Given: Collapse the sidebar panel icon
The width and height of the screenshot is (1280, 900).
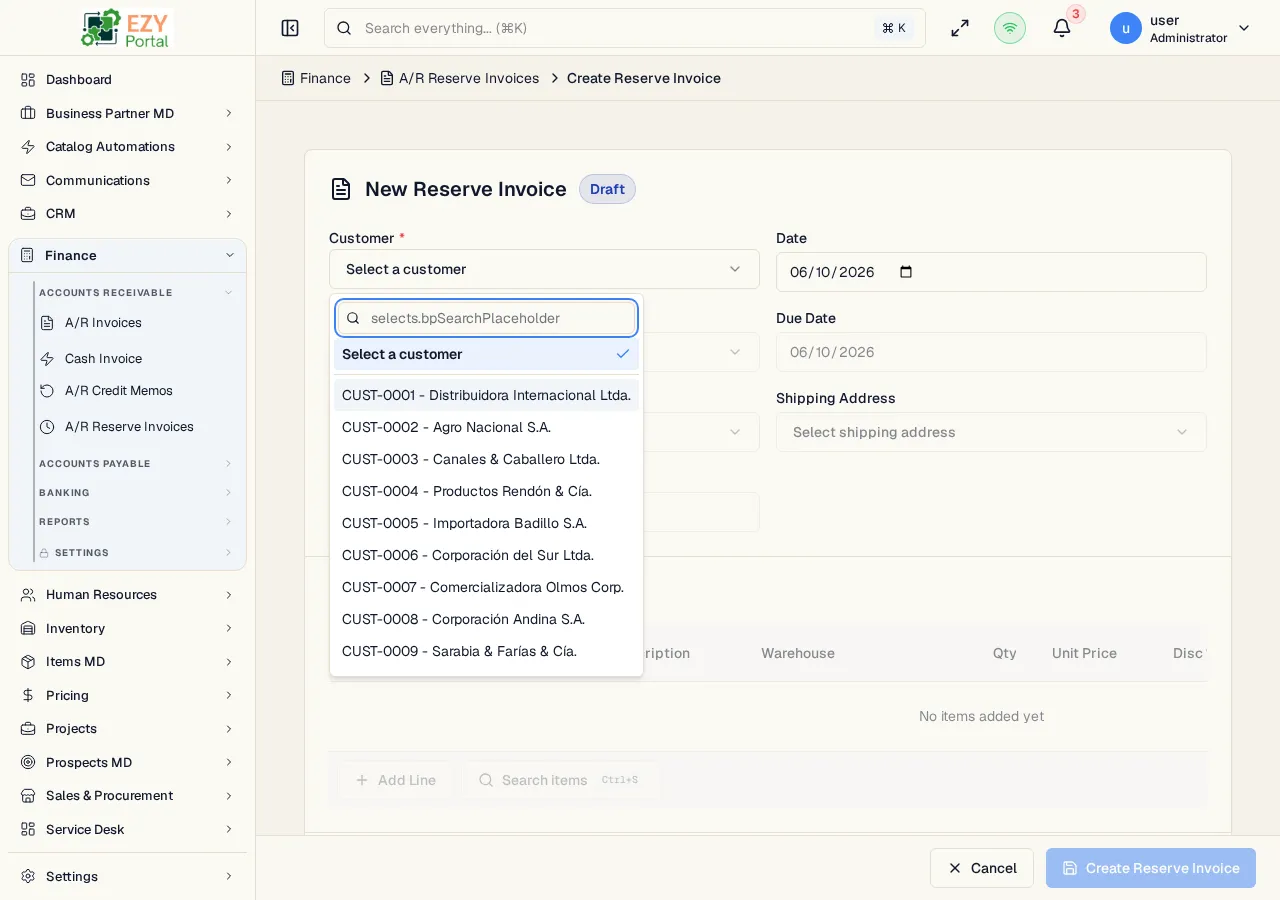Looking at the screenshot, I should [x=290, y=28].
